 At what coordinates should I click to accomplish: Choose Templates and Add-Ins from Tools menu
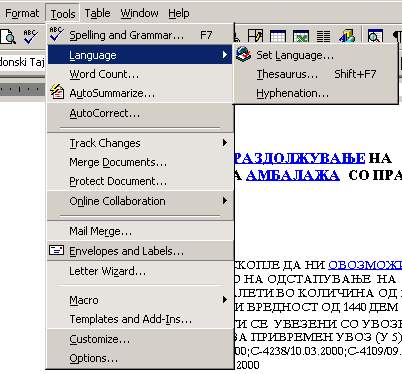140,319
